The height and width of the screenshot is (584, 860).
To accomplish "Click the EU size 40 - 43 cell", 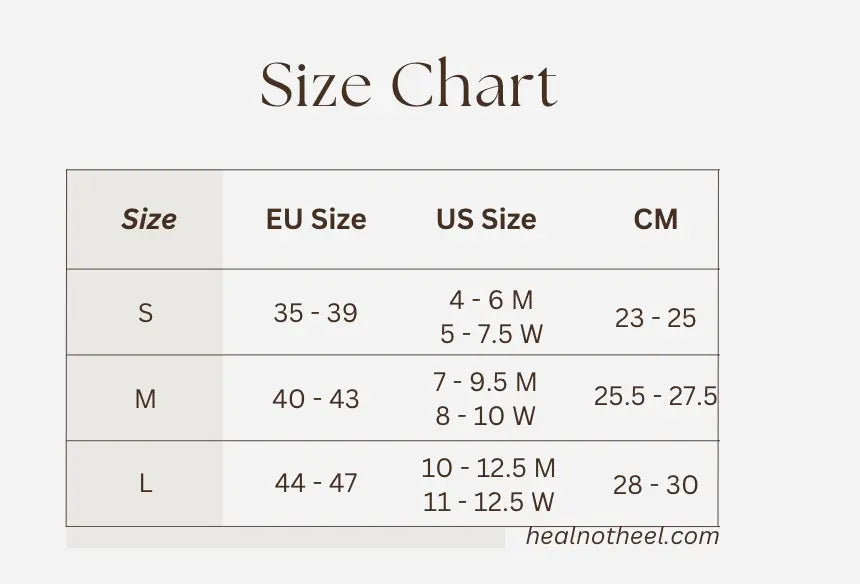I will click(315, 399).
